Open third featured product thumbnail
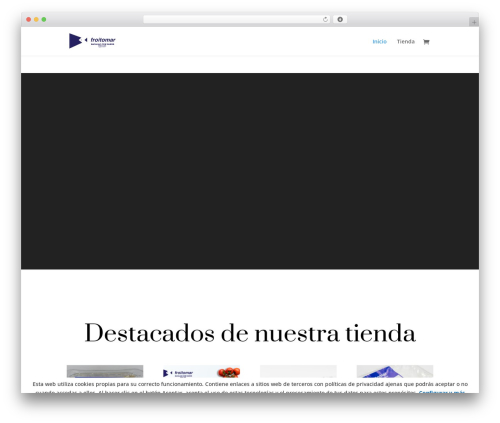Screen dimensions: 500x423 298,371
